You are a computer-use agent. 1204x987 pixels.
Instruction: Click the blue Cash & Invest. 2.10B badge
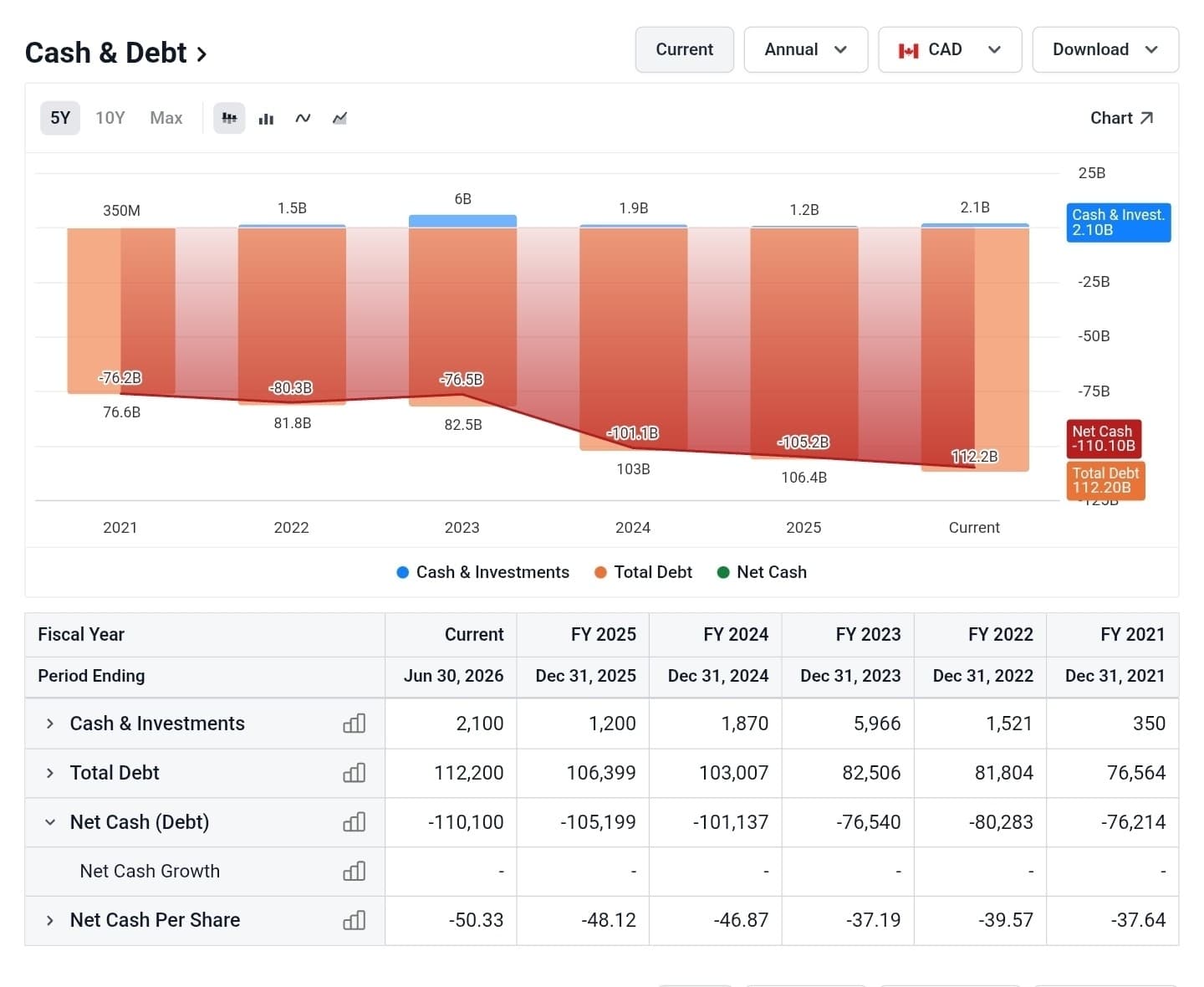click(x=1119, y=222)
